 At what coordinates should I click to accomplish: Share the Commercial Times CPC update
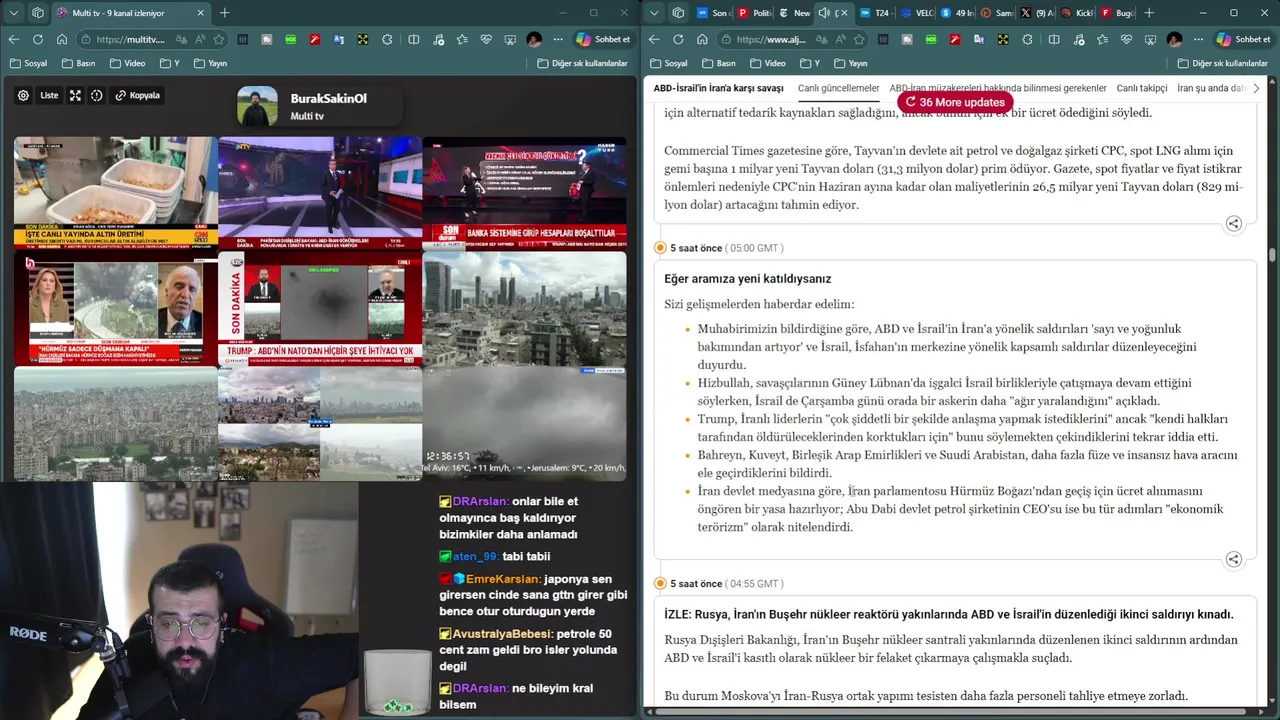(x=1234, y=224)
